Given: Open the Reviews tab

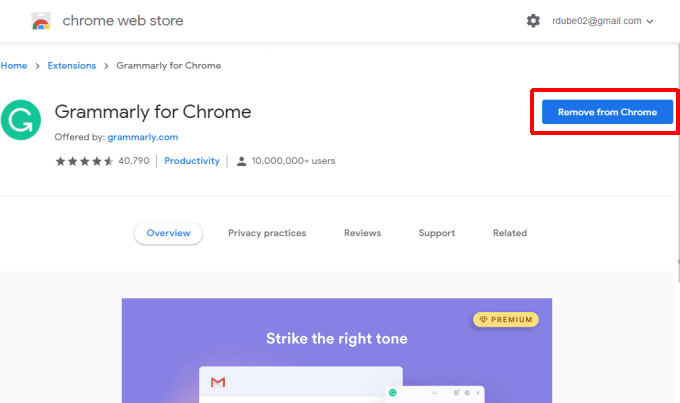Looking at the screenshot, I should [x=362, y=233].
